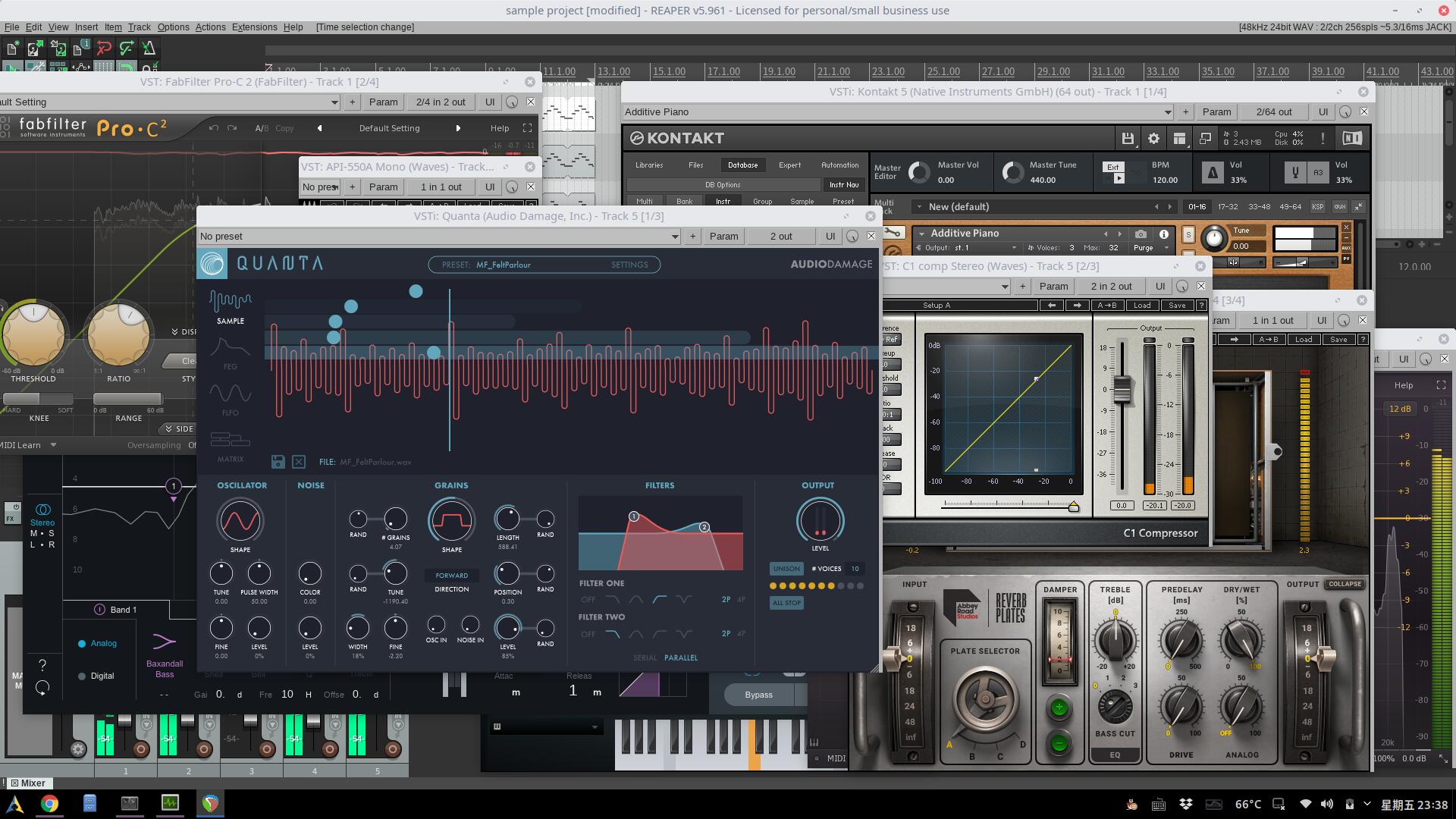The image size is (1456, 819).
Task: Click COLLAPSE on Reverb Plates output
Action: click(x=1345, y=584)
